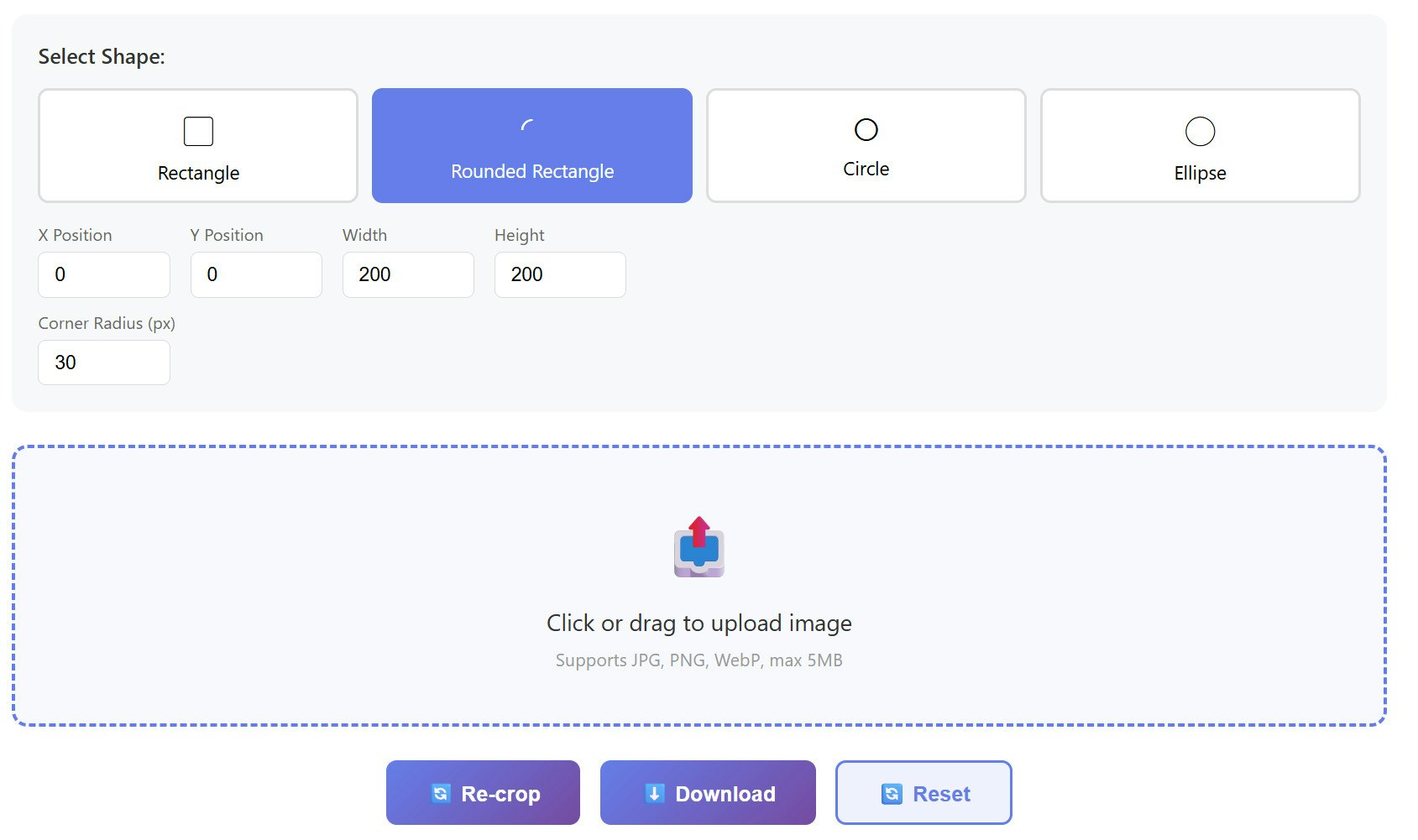Select the Circle shape option
The height and width of the screenshot is (840, 1418).
click(x=866, y=145)
